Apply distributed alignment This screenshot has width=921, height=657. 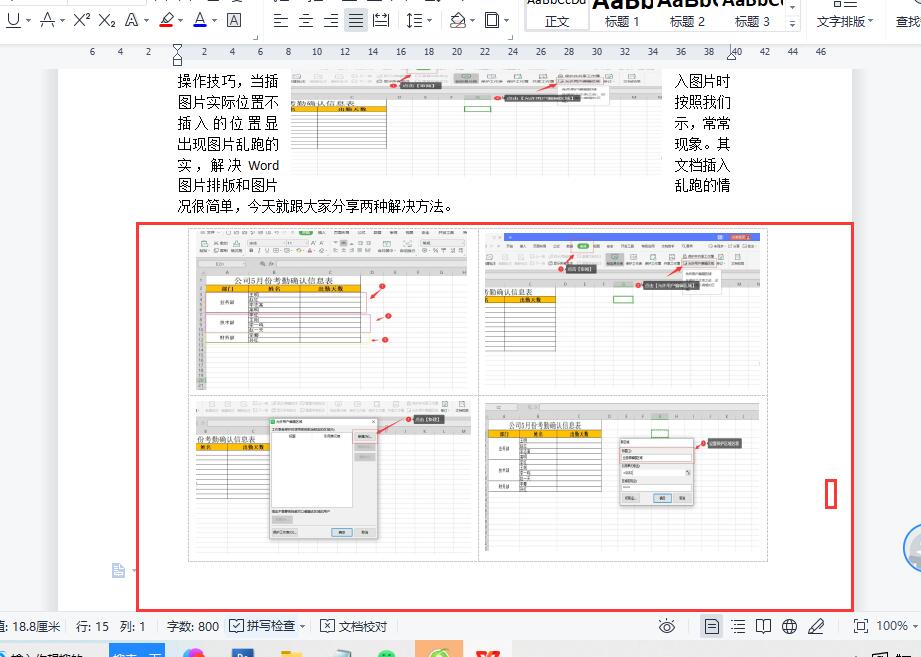[x=381, y=21]
